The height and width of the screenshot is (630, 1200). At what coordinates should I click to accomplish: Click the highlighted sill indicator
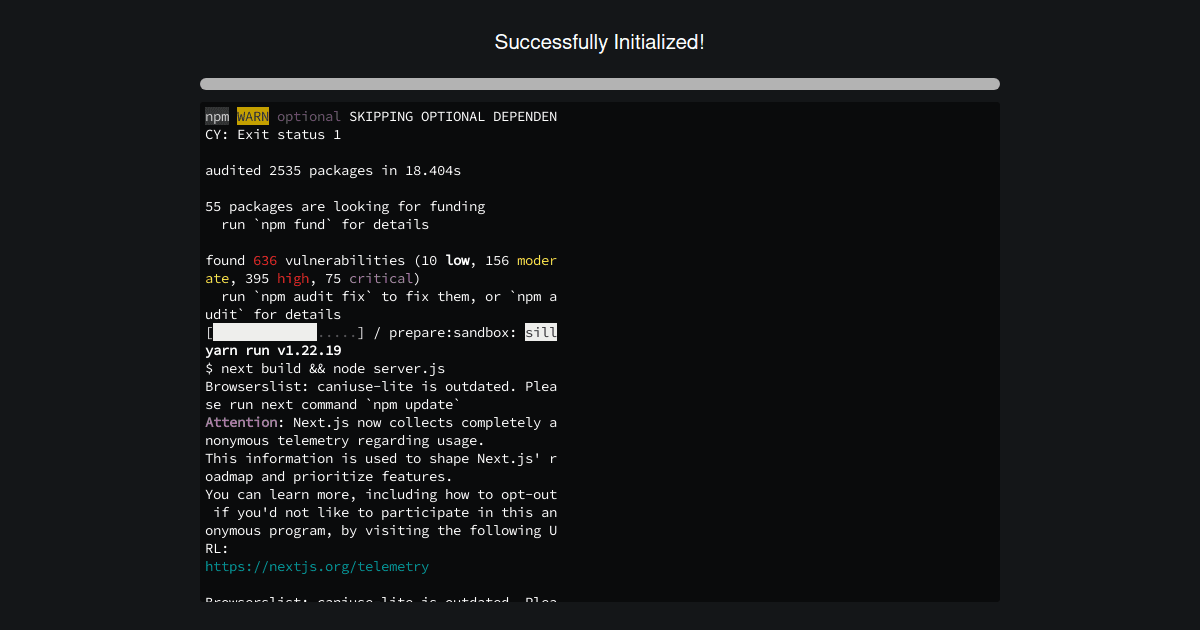click(540, 332)
